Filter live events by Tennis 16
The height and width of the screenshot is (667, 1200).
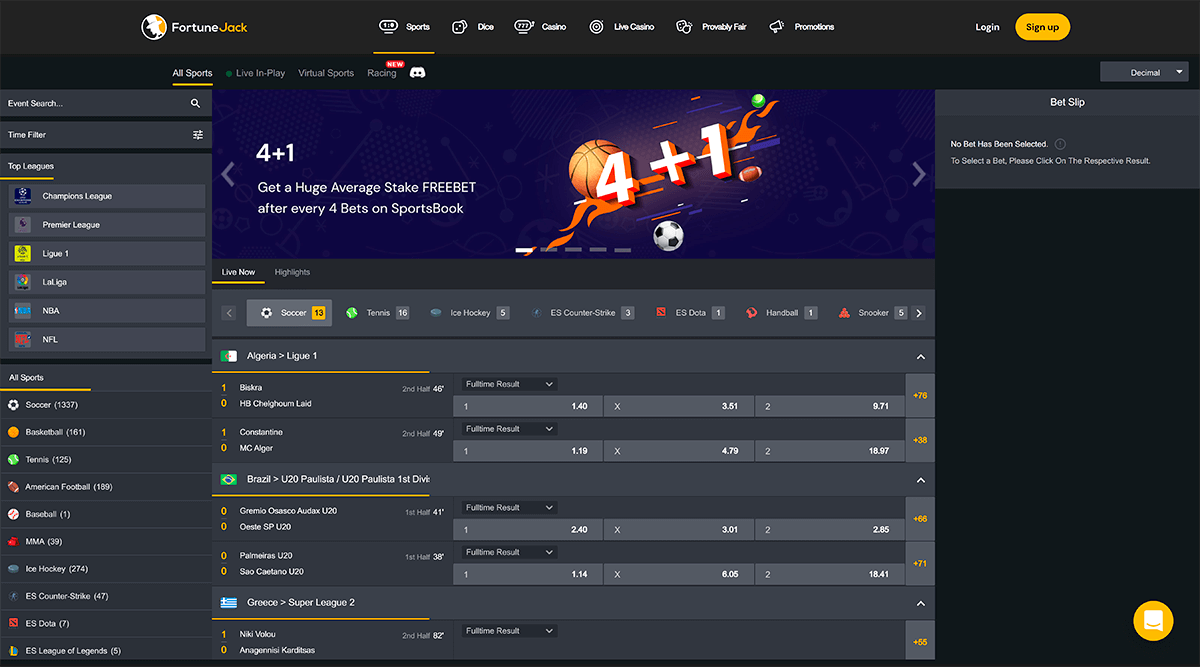point(377,313)
